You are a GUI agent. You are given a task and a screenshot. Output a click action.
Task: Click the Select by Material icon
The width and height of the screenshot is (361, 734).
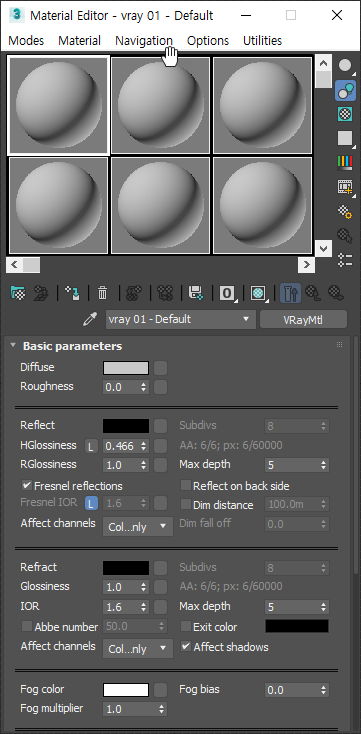pos(346,235)
